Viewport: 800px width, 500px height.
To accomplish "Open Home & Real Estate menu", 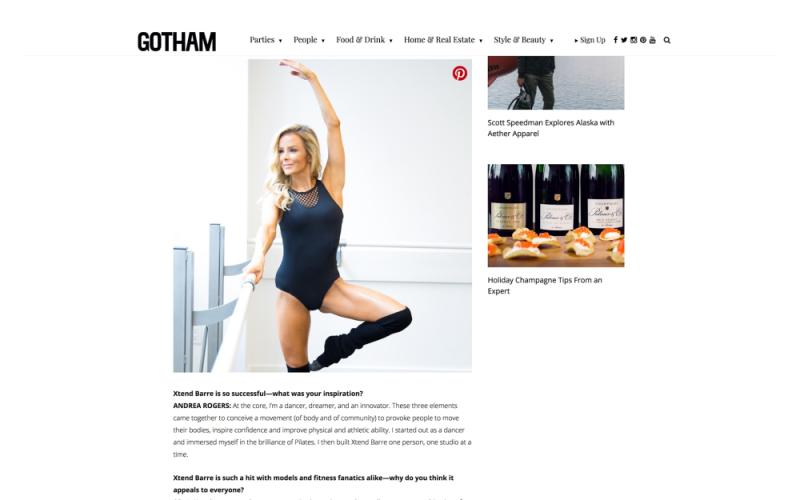I will coord(443,40).
